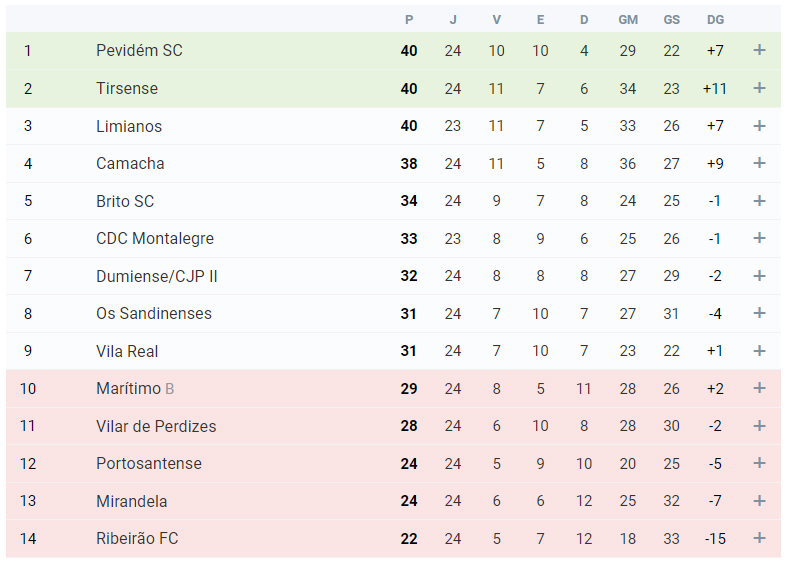
Task: Click the DG column header
Action: pyautogui.click(x=715, y=20)
